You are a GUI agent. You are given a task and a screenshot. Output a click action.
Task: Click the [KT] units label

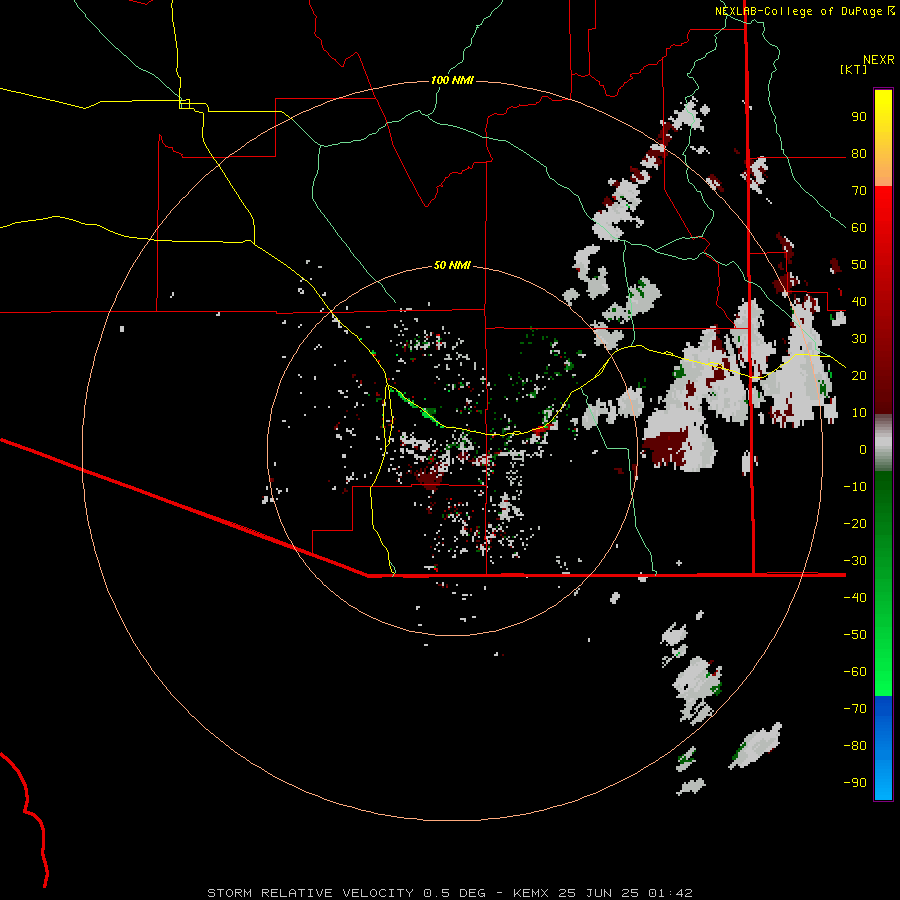click(853, 69)
